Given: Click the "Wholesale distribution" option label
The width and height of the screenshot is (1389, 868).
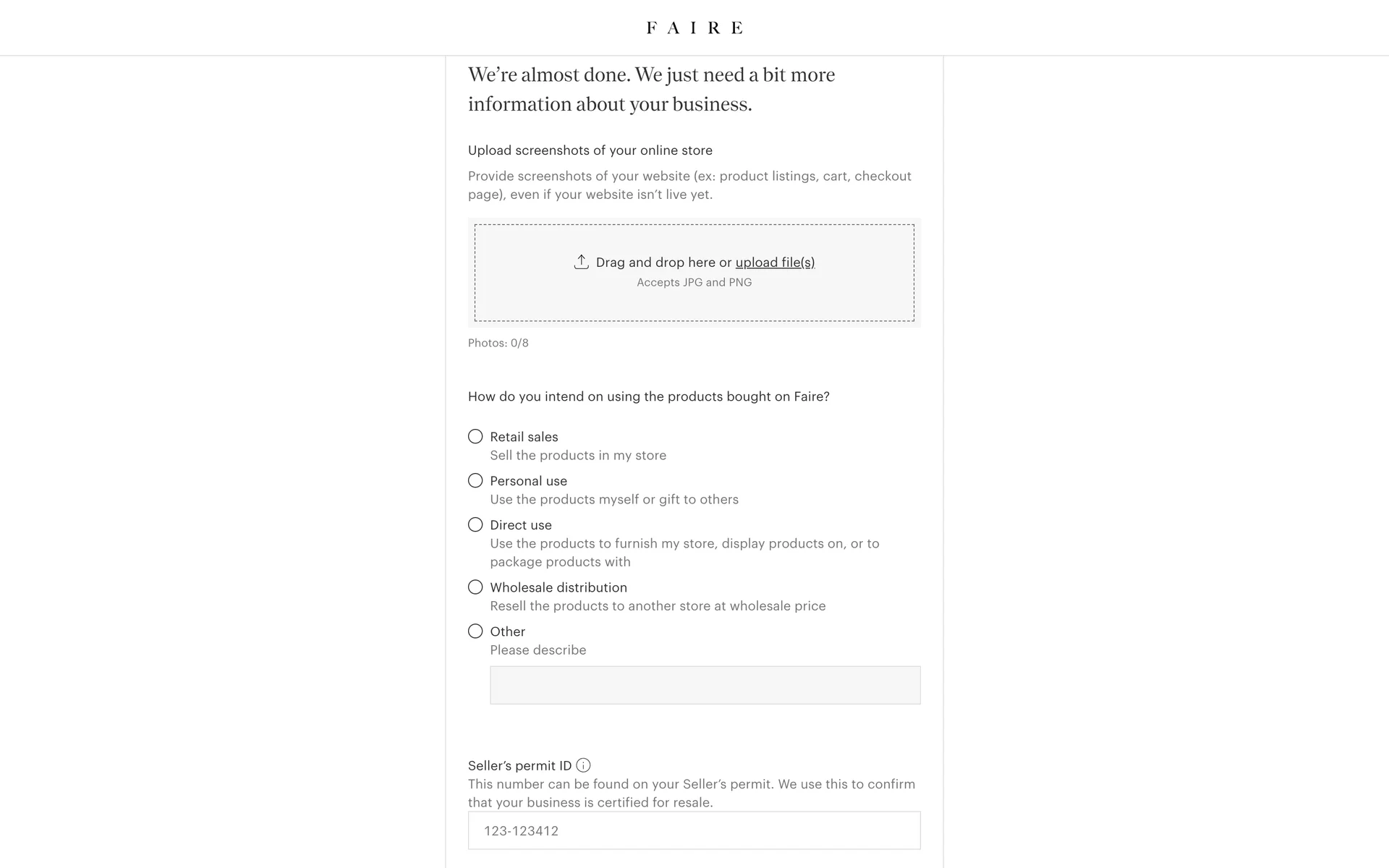Looking at the screenshot, I should tap(558, 587).
